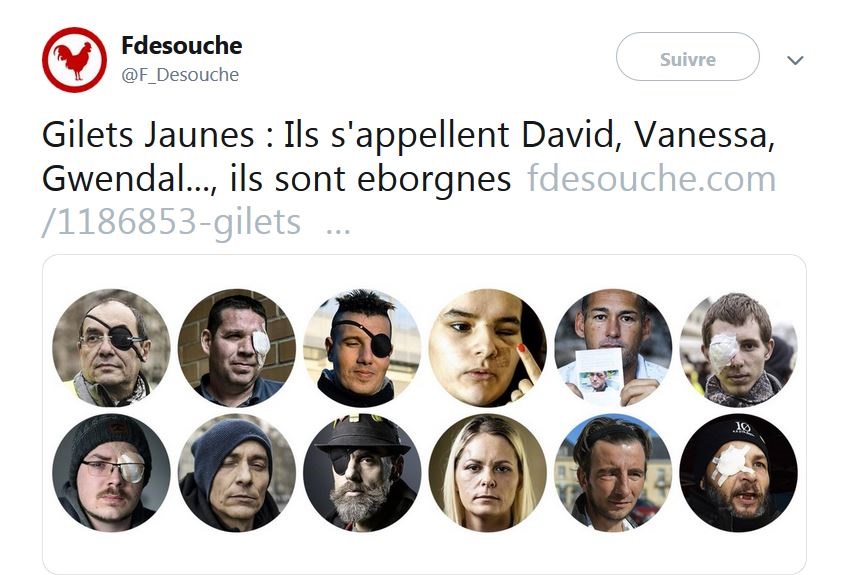Open portrait of man with glasses and black eye patch
The width and height of the screenshot is (849, 575).
coord(111,348)
